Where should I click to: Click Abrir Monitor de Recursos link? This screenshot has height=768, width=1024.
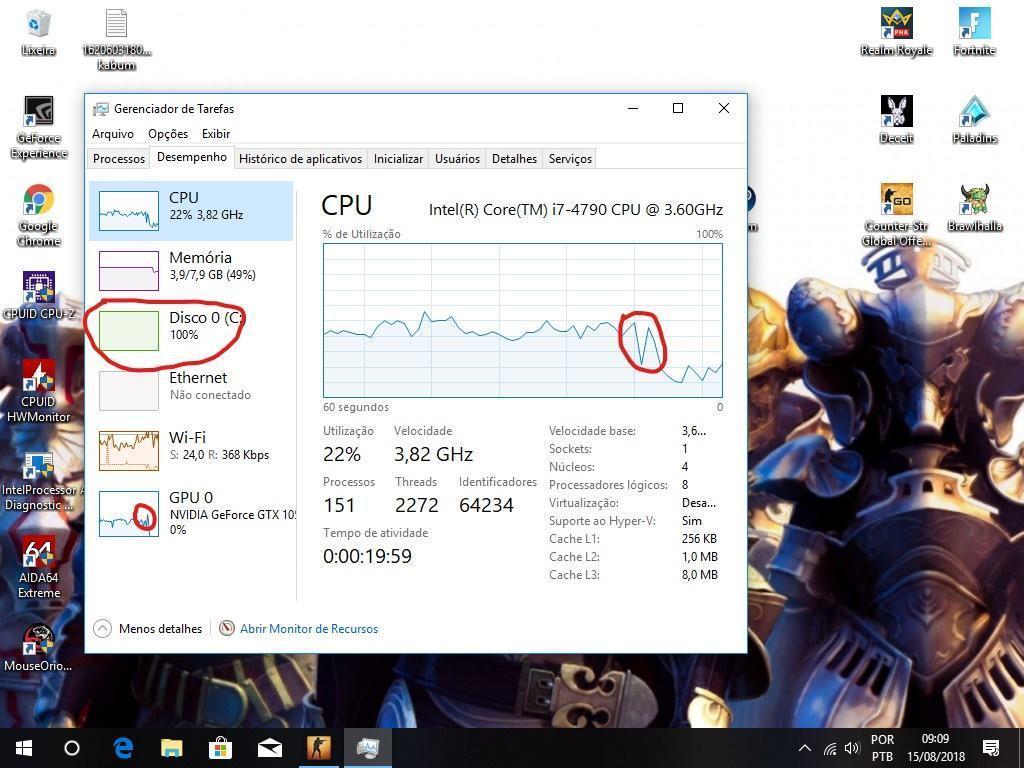(x=309, y=629)
